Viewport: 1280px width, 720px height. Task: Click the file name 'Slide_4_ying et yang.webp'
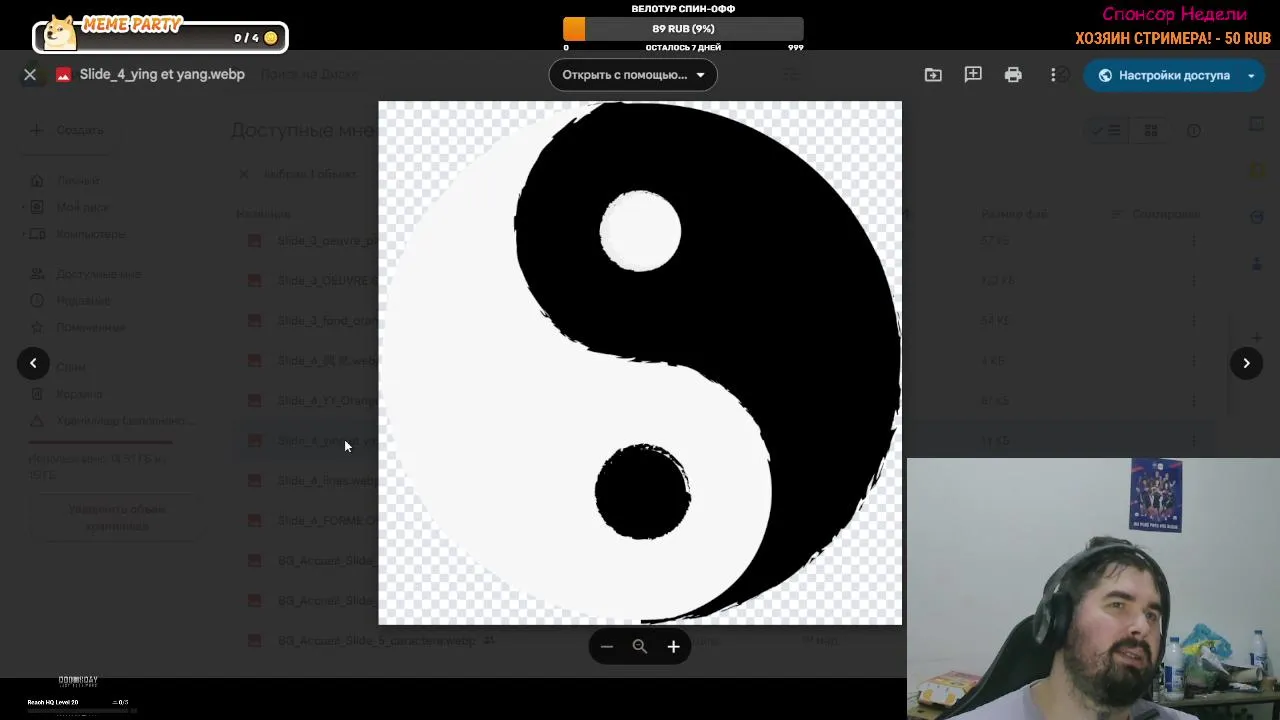tap(162, 74)
